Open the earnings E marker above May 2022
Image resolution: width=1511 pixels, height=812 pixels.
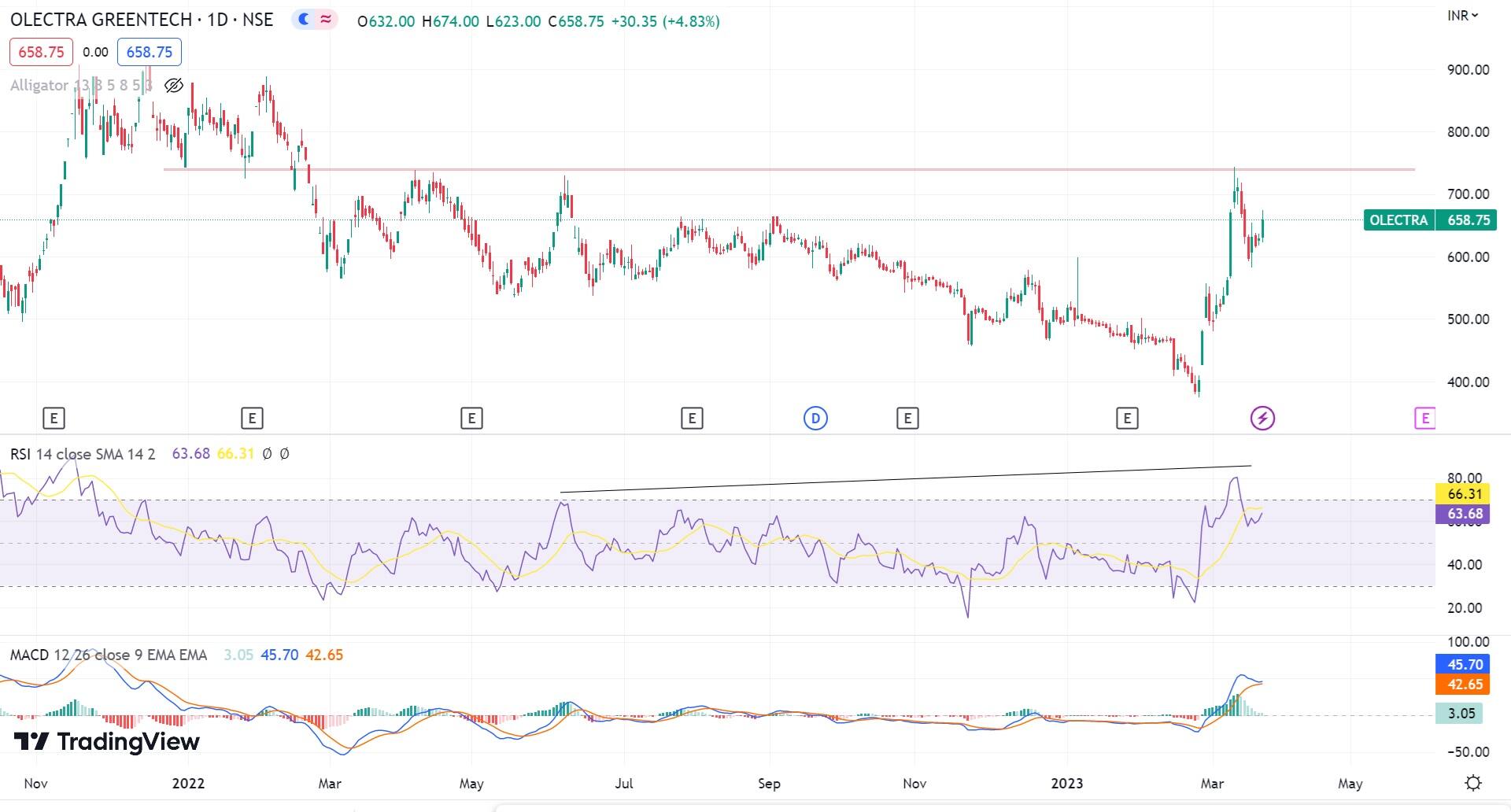[x=471, y=419]
